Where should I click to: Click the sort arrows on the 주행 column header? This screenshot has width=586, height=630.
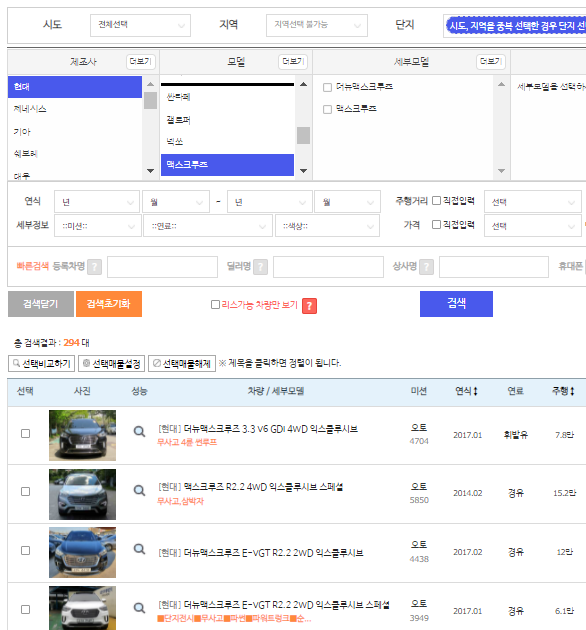[x=572, y=391]
